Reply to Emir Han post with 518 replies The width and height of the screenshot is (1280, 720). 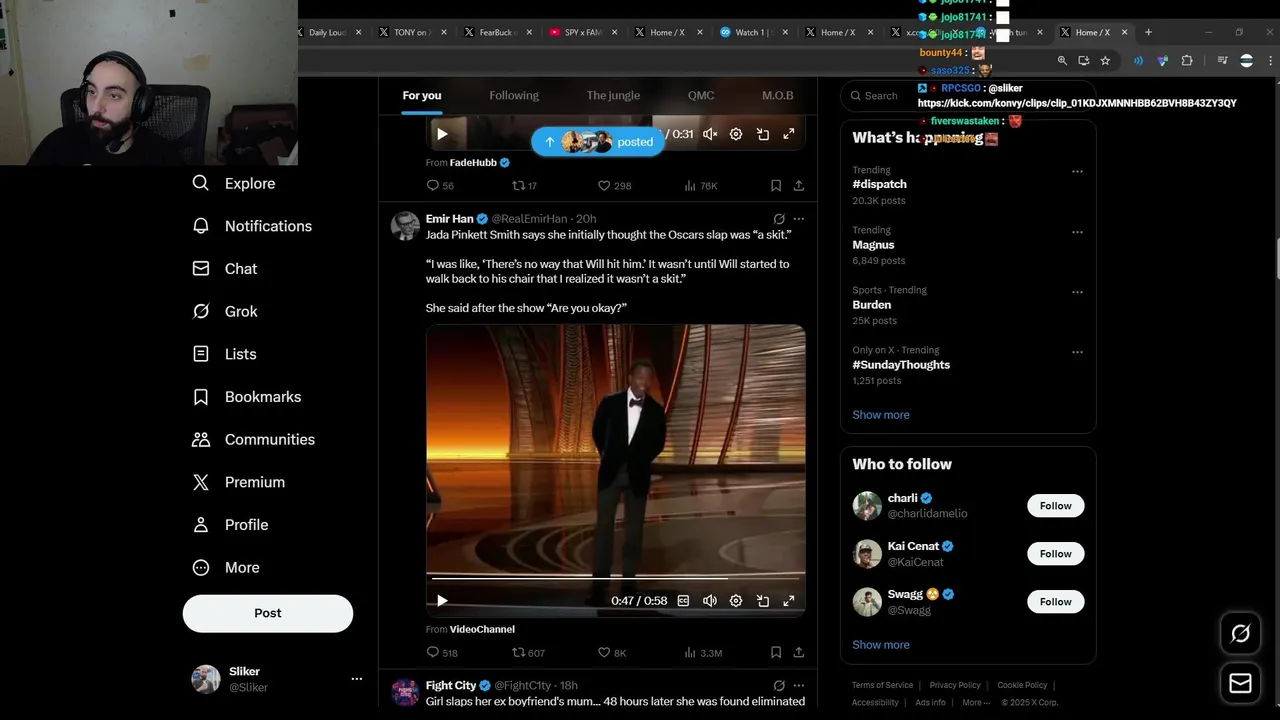tap(442, 653)
